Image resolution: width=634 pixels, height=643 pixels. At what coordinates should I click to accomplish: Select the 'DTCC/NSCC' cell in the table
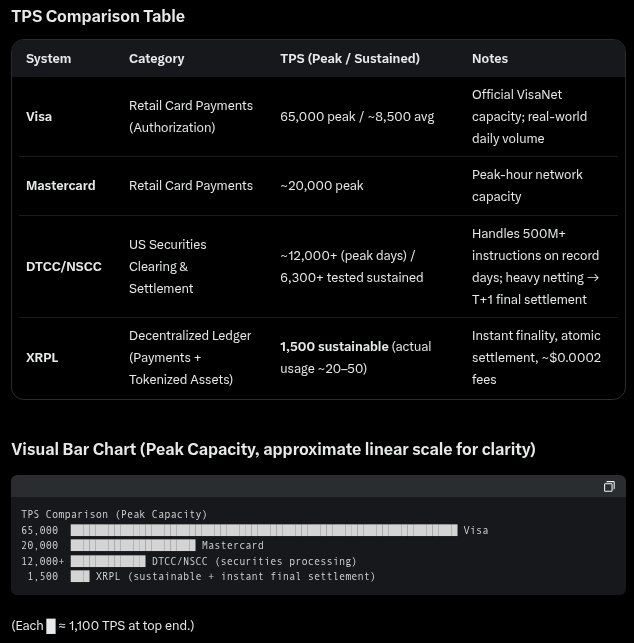[64, 267]
